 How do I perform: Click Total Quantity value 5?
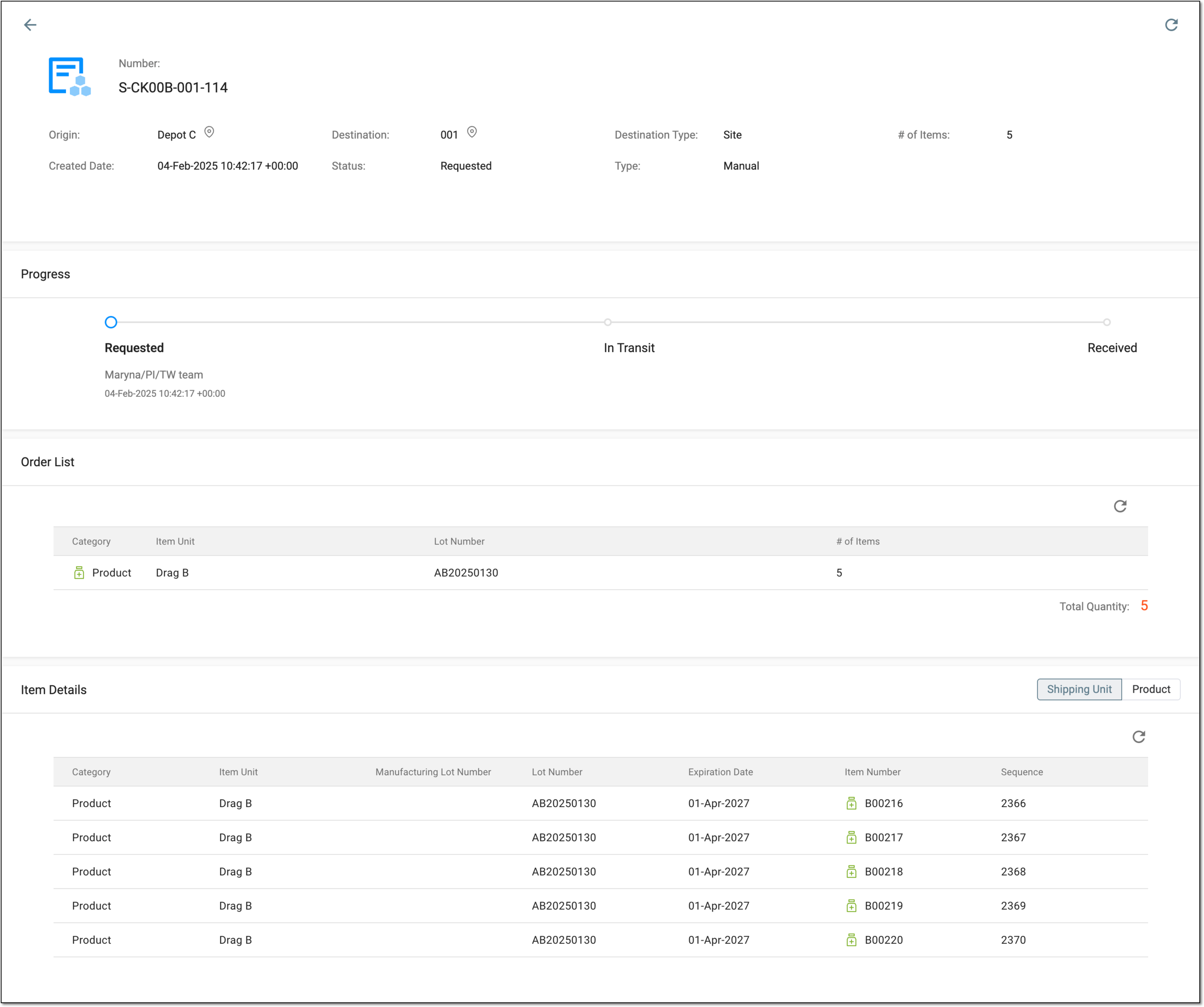tap(1144, 606)
